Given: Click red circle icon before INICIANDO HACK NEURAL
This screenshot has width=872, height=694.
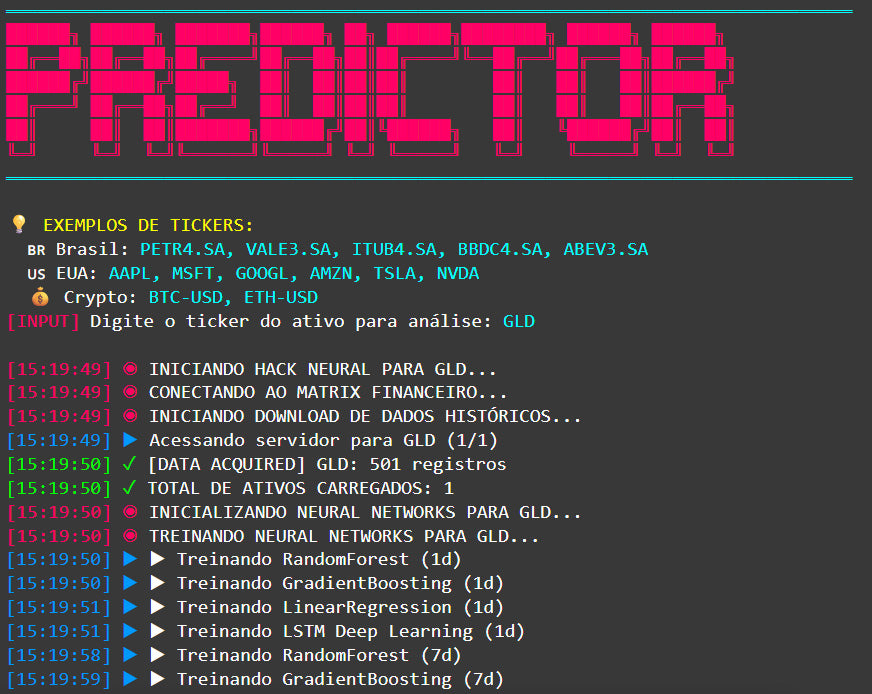Looking at the screenshot, I should click(x=130, y=369).
